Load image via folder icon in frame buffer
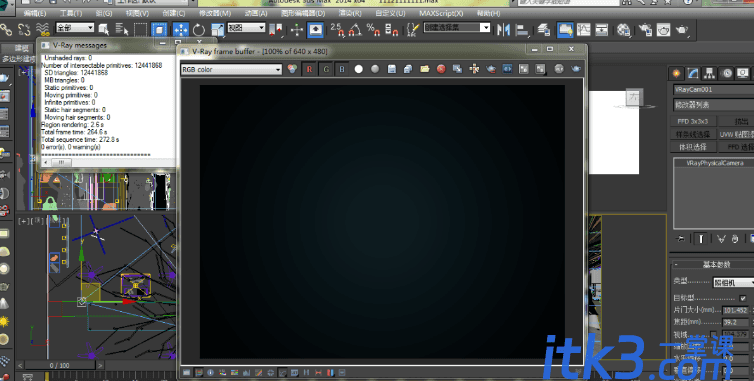 coord(425,69)
